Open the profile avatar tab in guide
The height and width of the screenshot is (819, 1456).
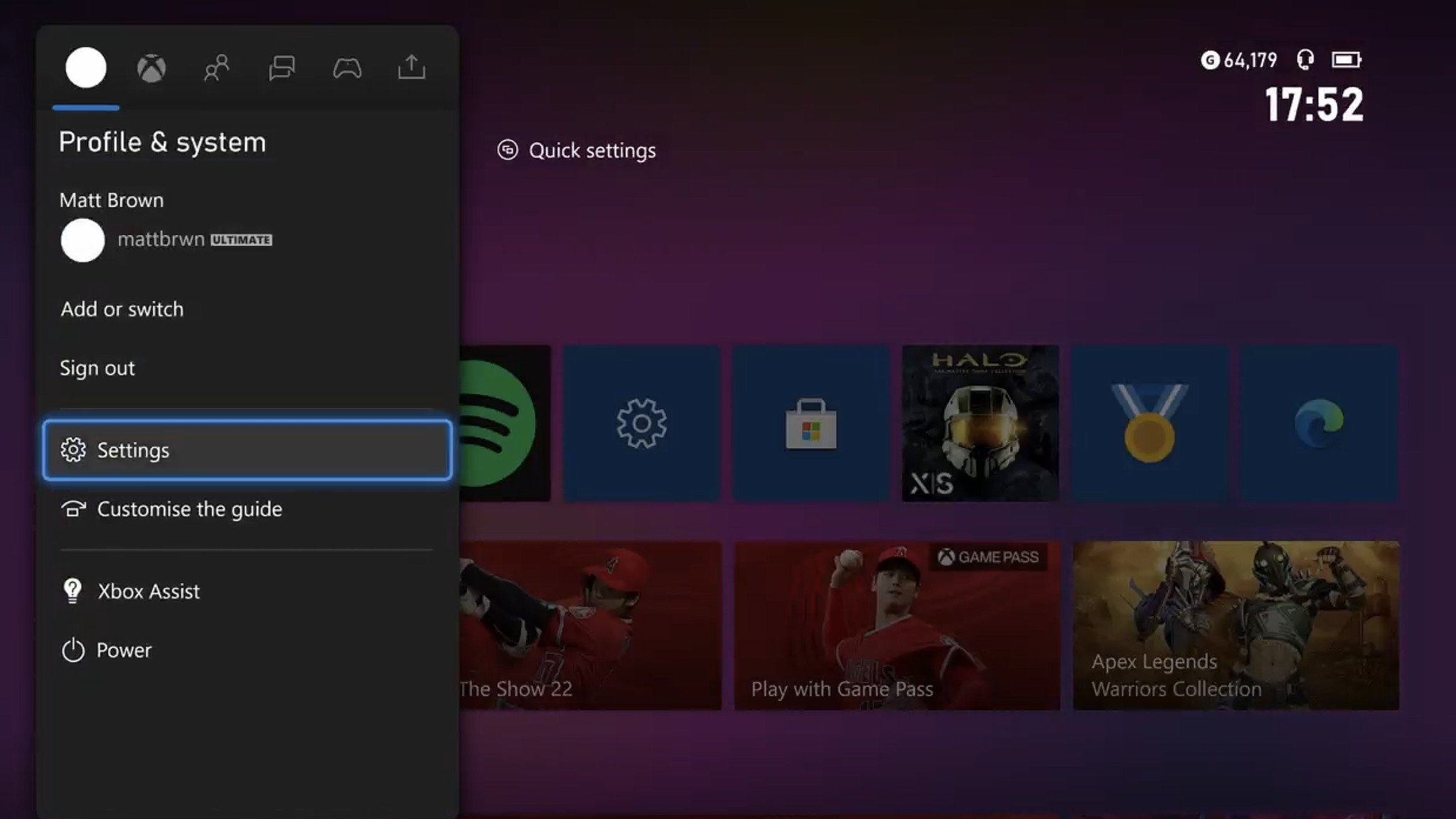(86, 68)
